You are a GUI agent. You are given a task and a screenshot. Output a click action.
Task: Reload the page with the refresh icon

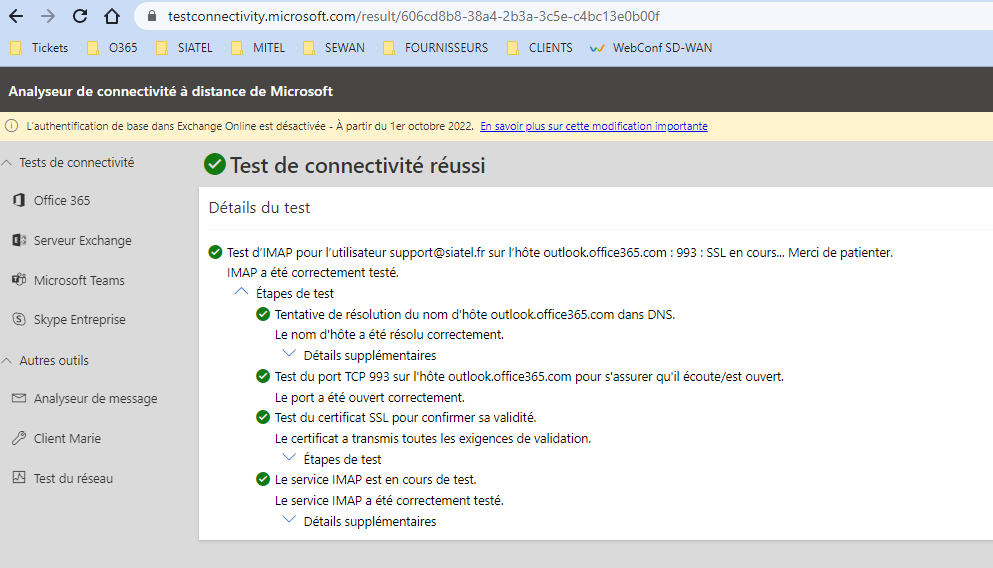pyautogui.click(x=80, y=16)
